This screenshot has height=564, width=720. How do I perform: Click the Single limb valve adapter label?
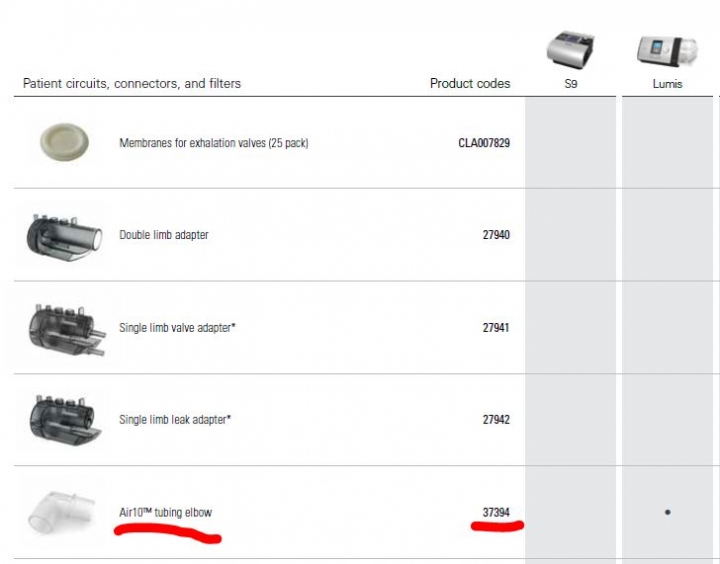pos(177,327)
